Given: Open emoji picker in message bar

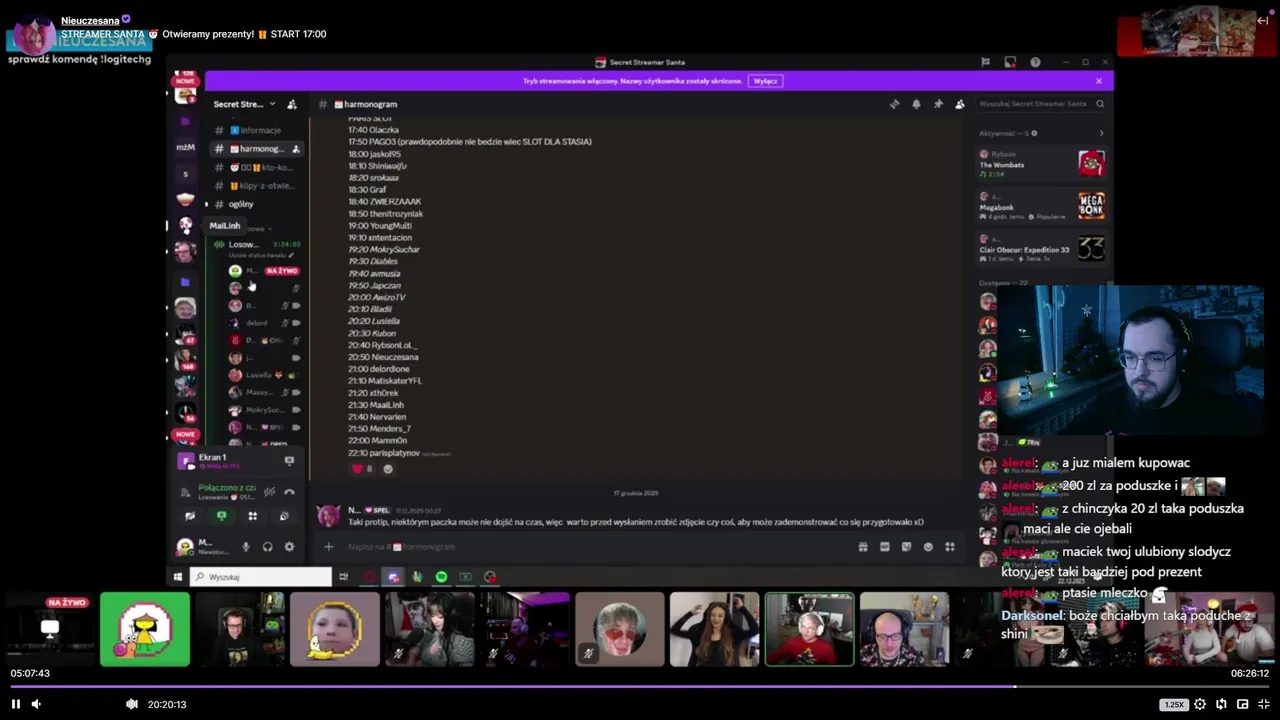Looking at the screenshot, I should [x=928, y=546].
